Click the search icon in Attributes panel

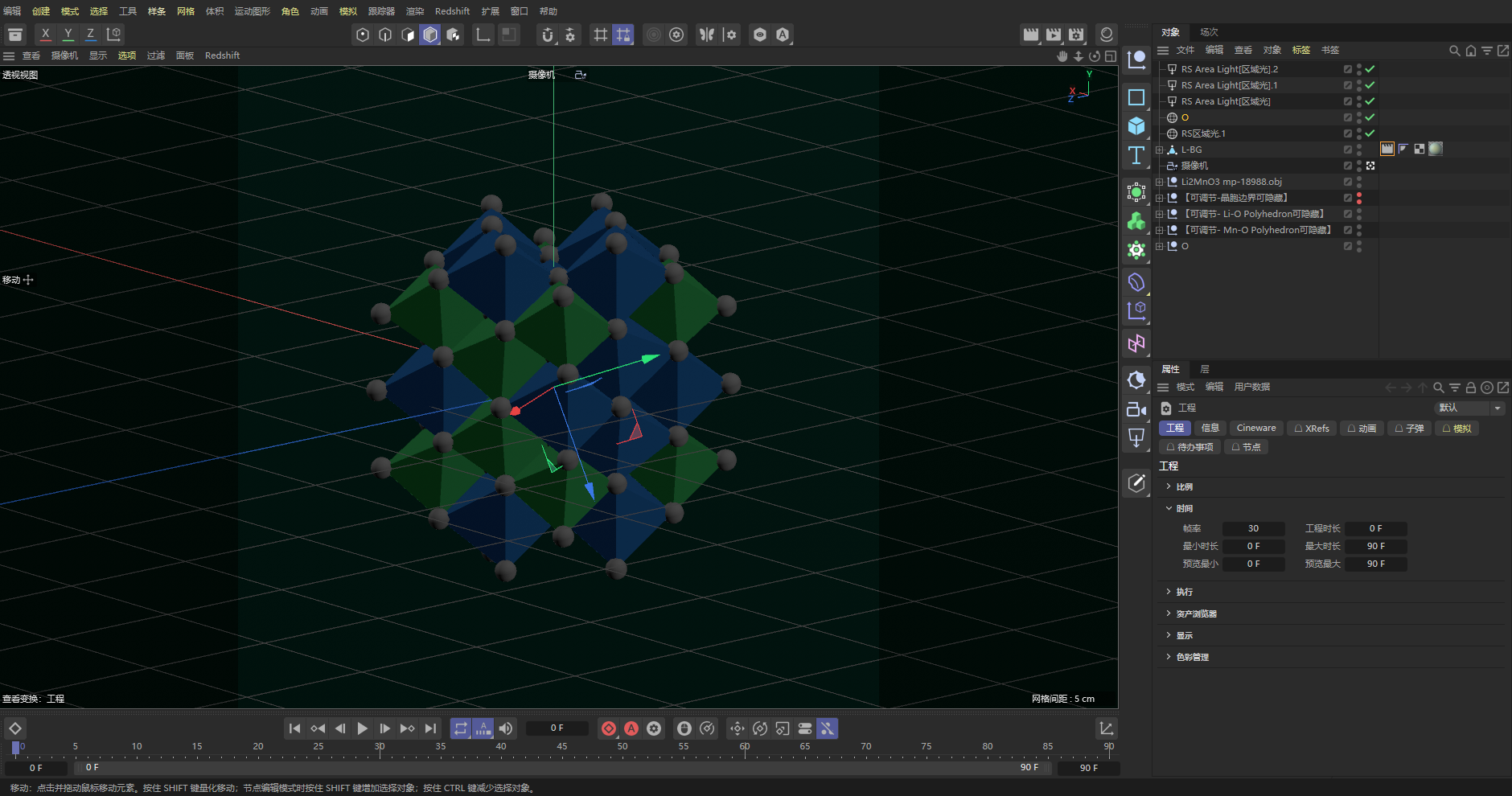click(1438, 388)
